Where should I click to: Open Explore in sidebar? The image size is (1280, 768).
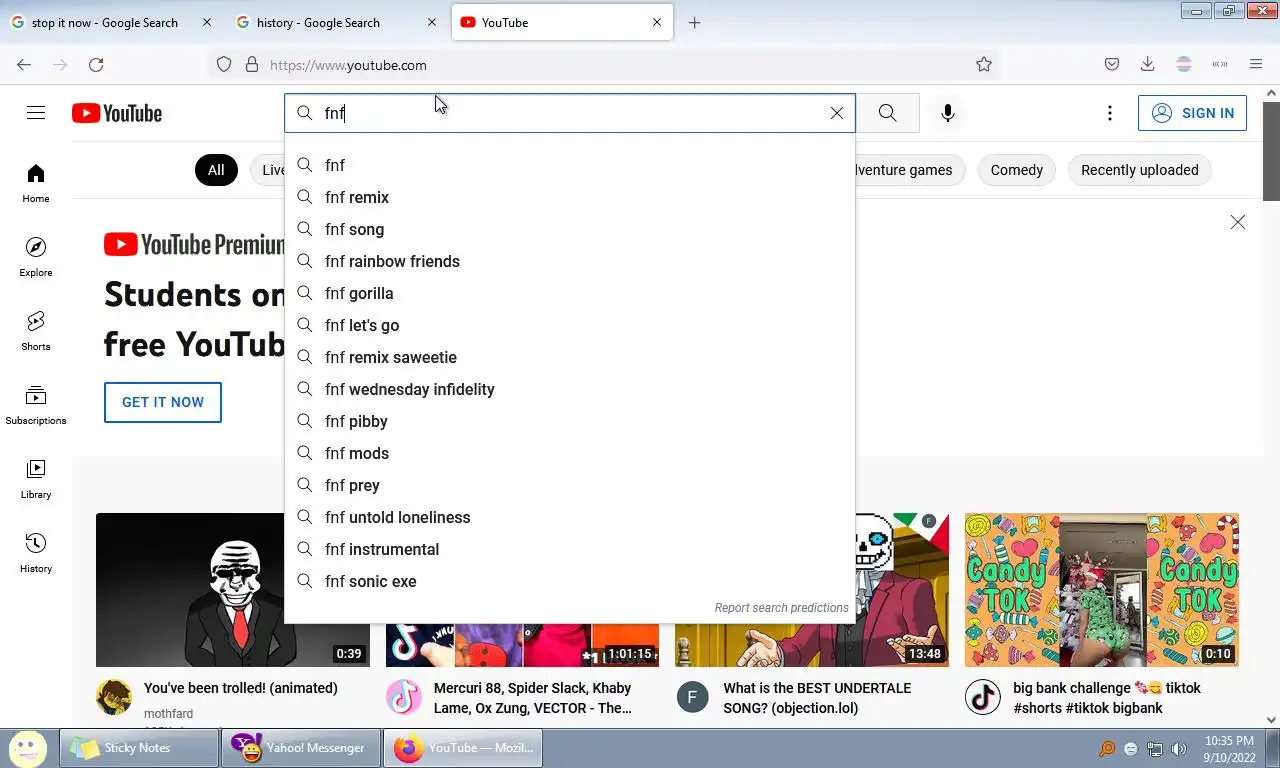pyautogui.click(x=36, y=257)
